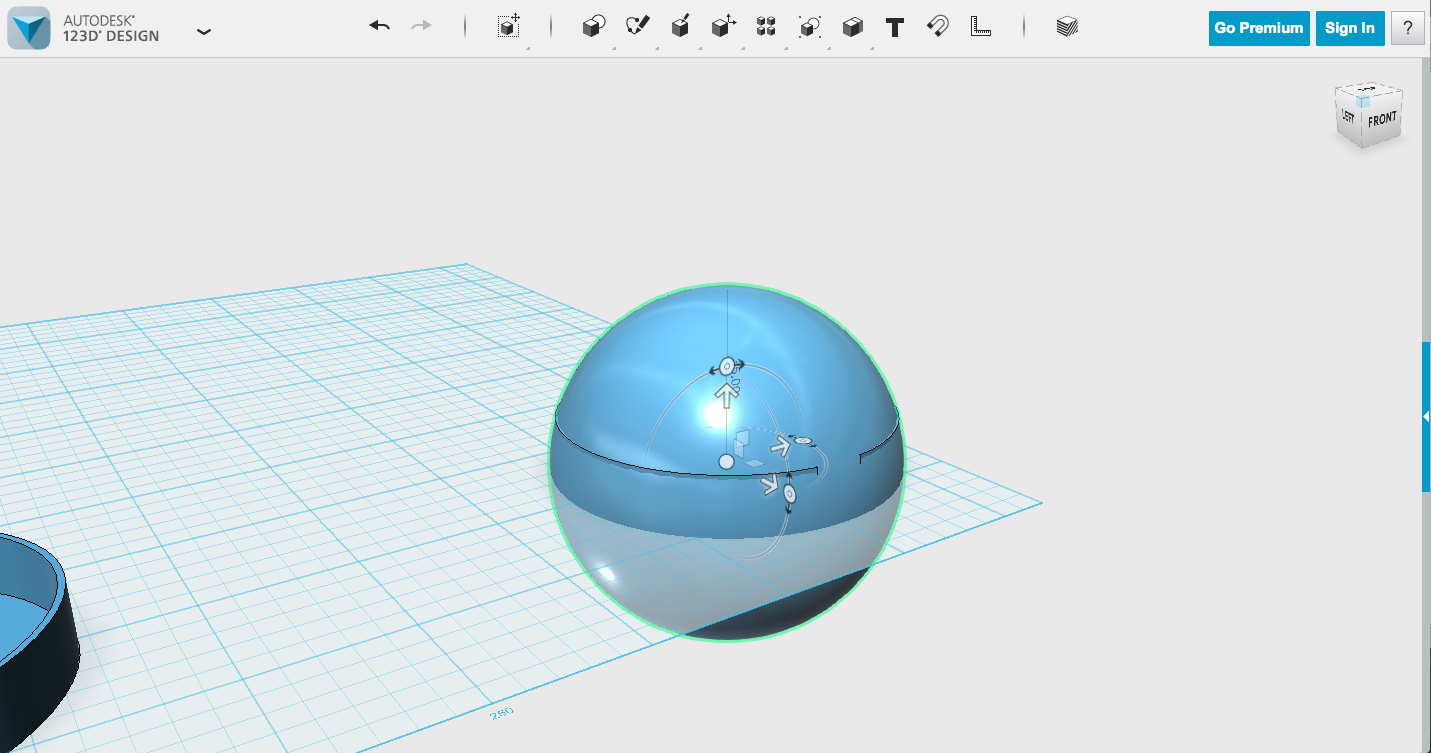Open the Materials panel icon
Viewport: 1431px width, 753px height.
click(x=1065, y=27)
